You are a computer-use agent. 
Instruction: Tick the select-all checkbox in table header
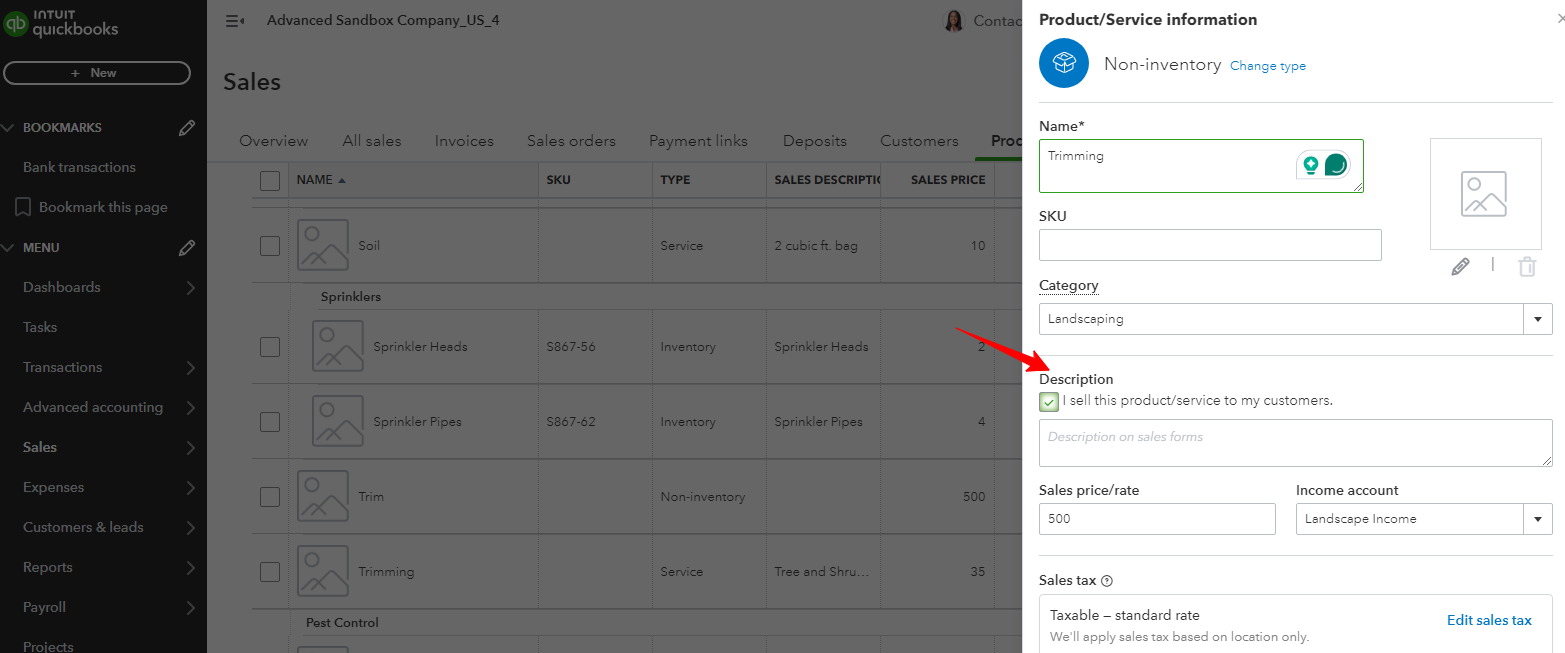(x=270, y=180)
